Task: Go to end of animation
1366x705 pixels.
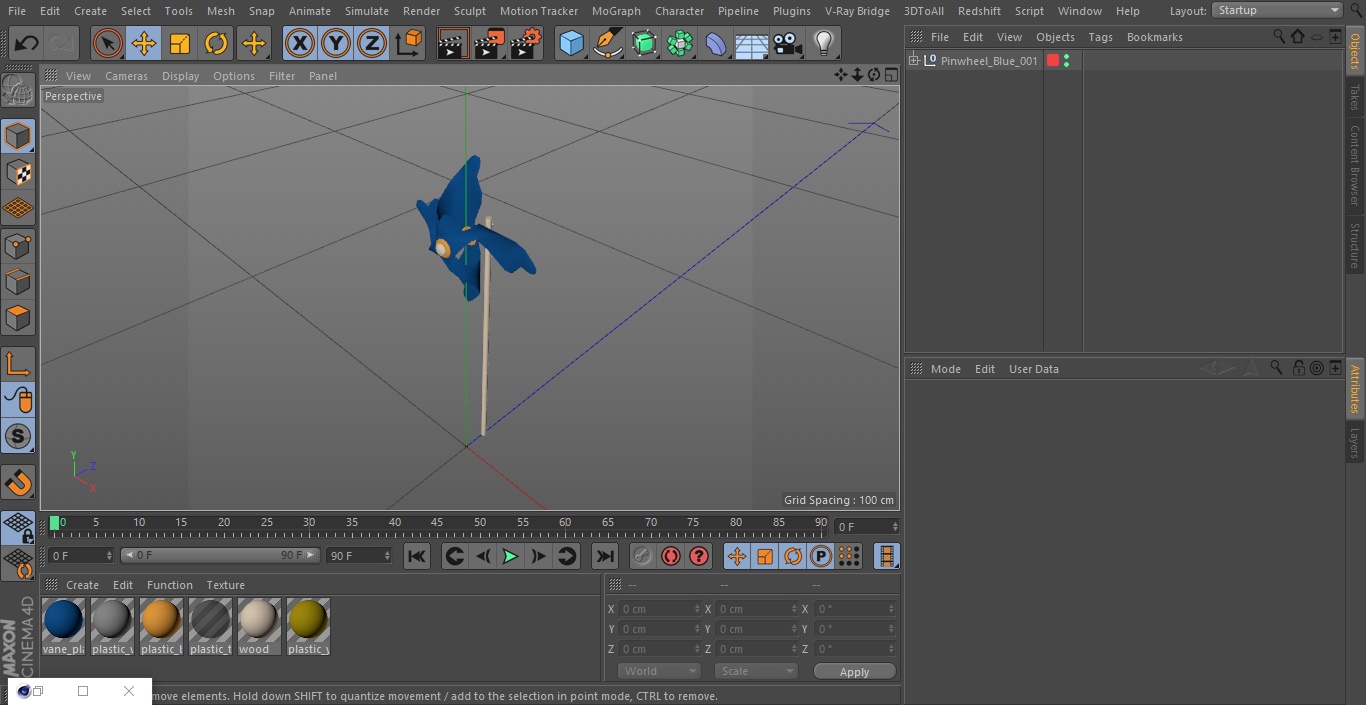Action: pyautogui.click(x=605, y=556)
